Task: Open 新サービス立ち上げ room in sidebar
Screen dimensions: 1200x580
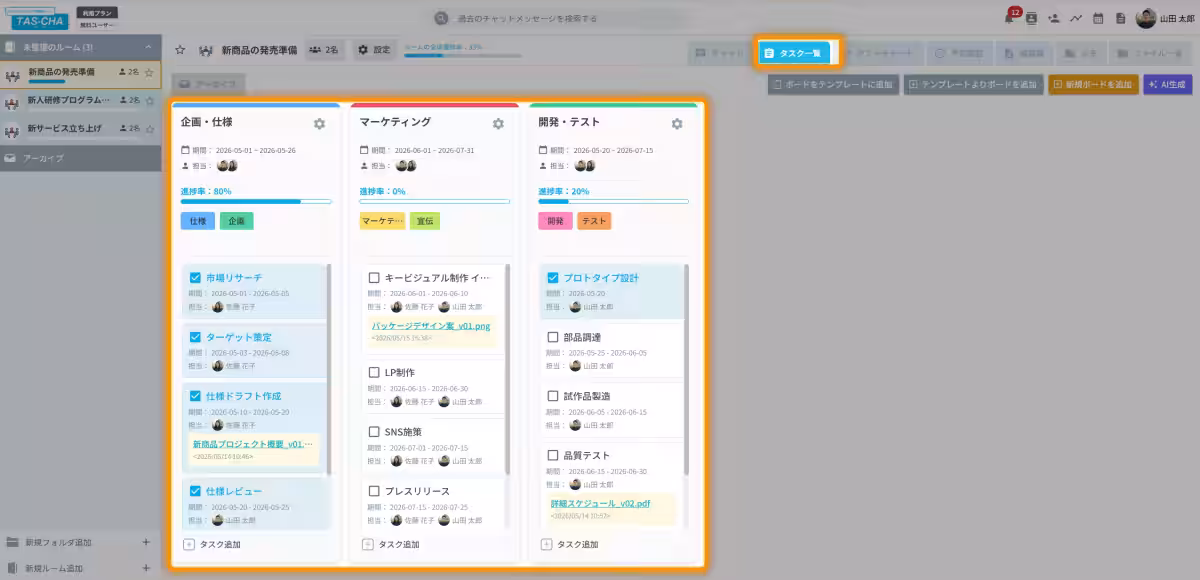Action: [80, 130]
